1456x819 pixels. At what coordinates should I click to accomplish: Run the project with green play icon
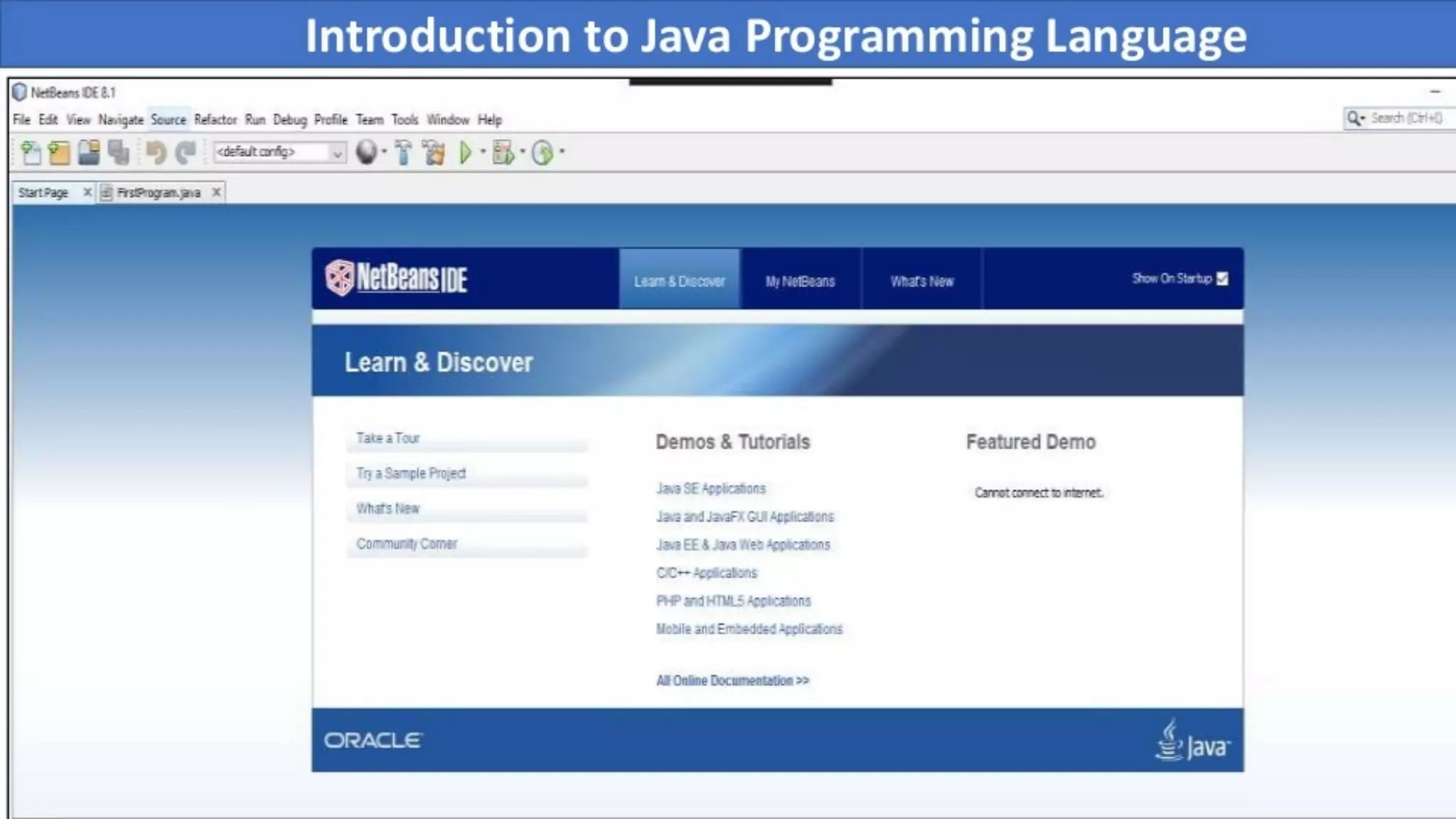point(466,152)
